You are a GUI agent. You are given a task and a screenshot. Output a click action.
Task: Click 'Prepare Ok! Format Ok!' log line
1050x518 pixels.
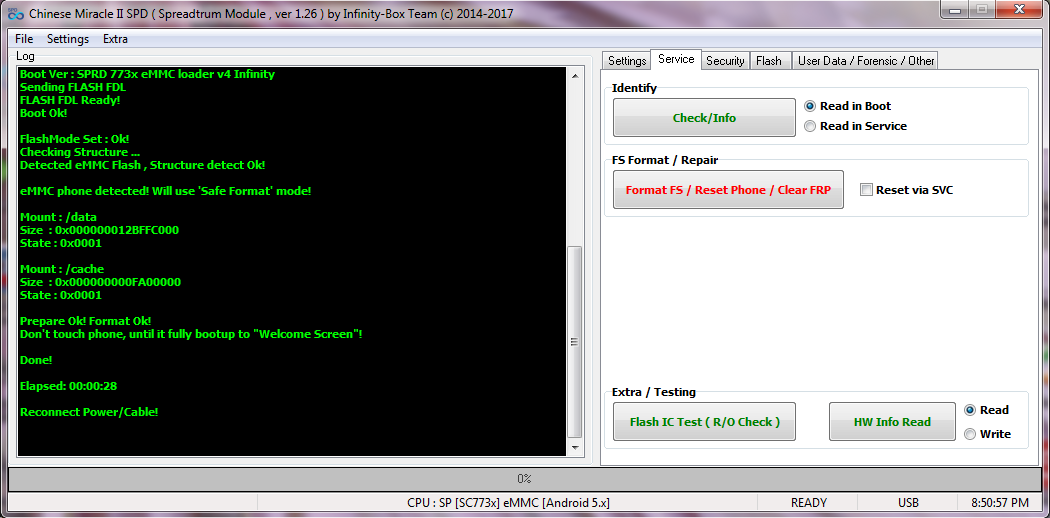point(86,321)
